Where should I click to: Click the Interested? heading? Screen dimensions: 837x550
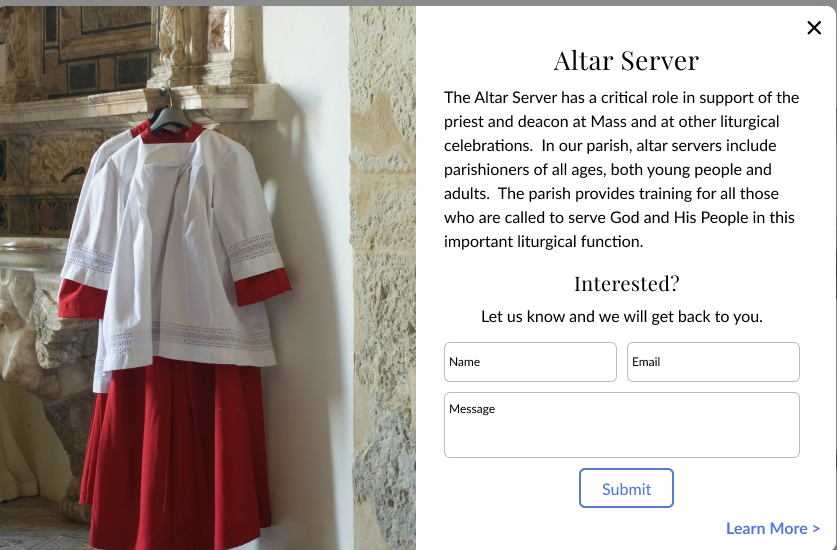pyautogui.click(x=626, y=284)
